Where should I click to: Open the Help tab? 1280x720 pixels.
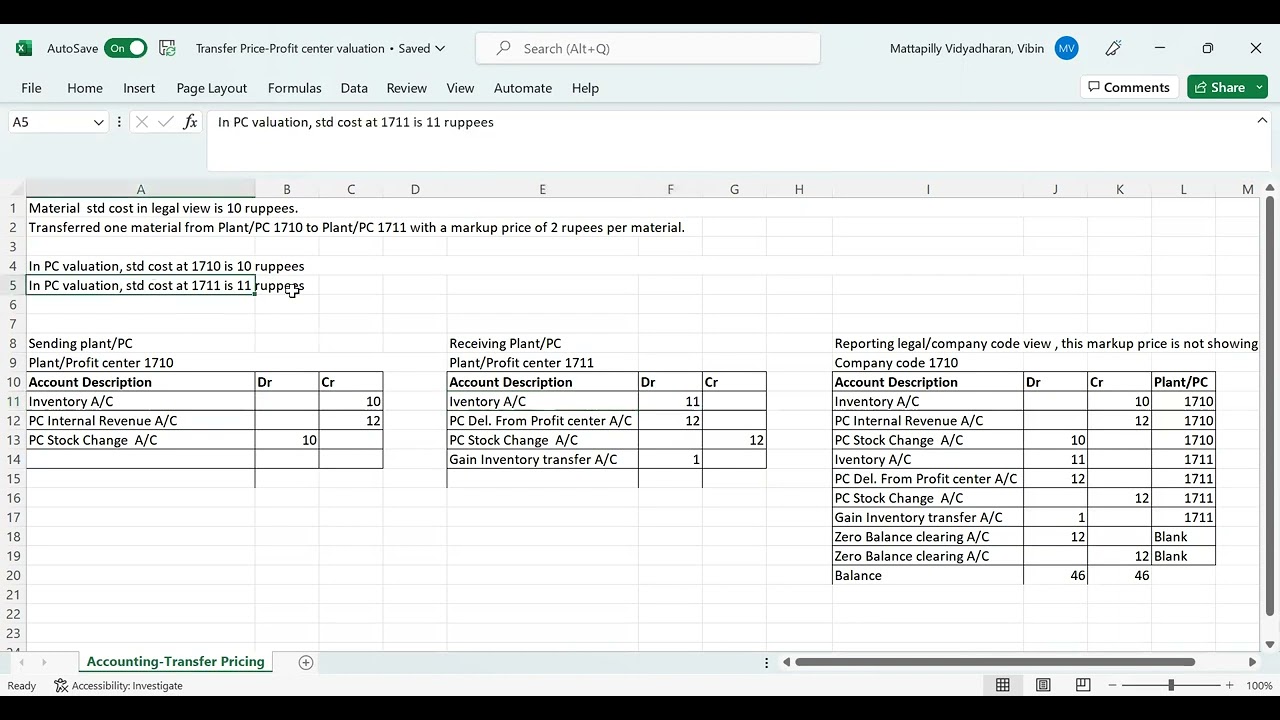click(585, 88)
